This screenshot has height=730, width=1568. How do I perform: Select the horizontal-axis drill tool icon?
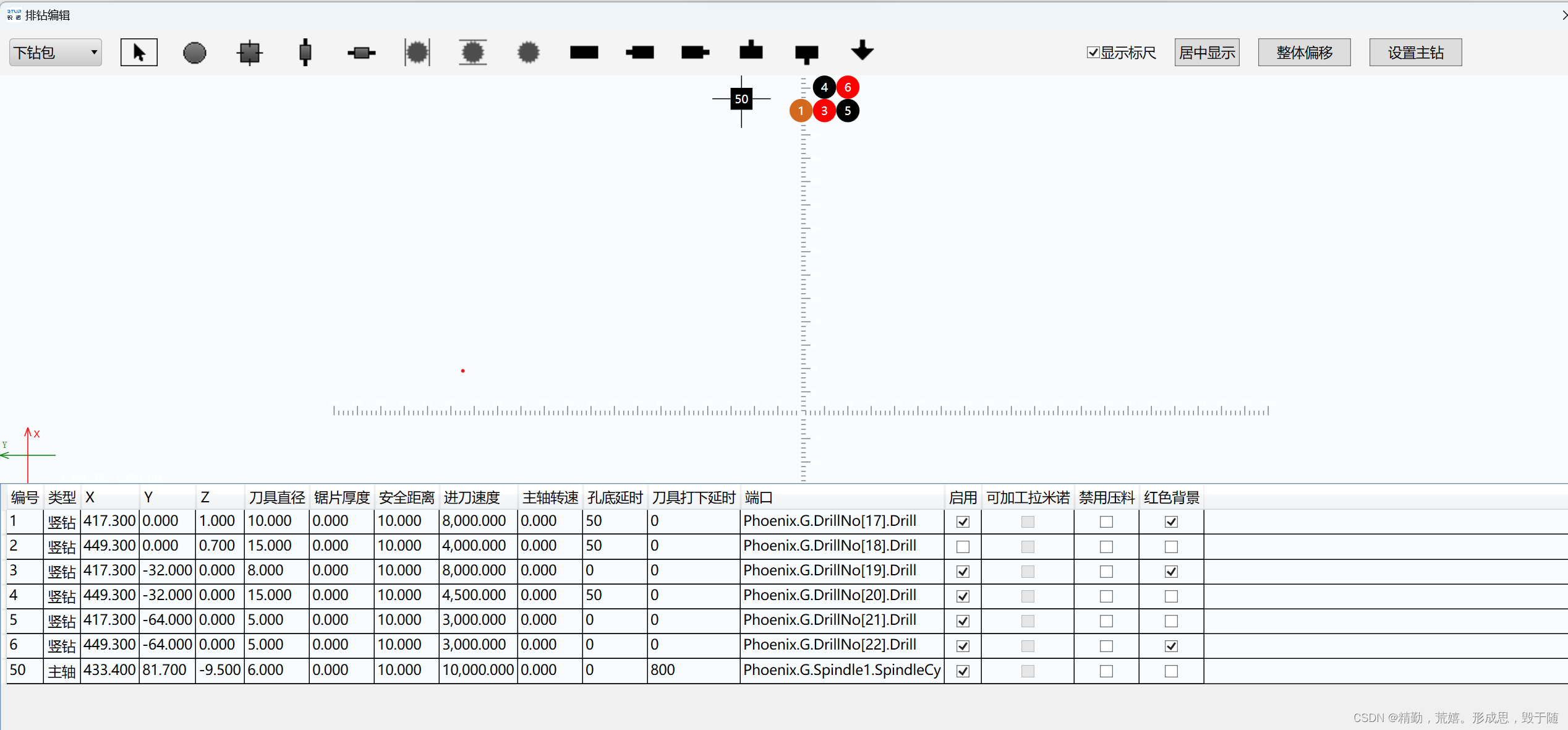pyautogui.click(x=361, y=53)
